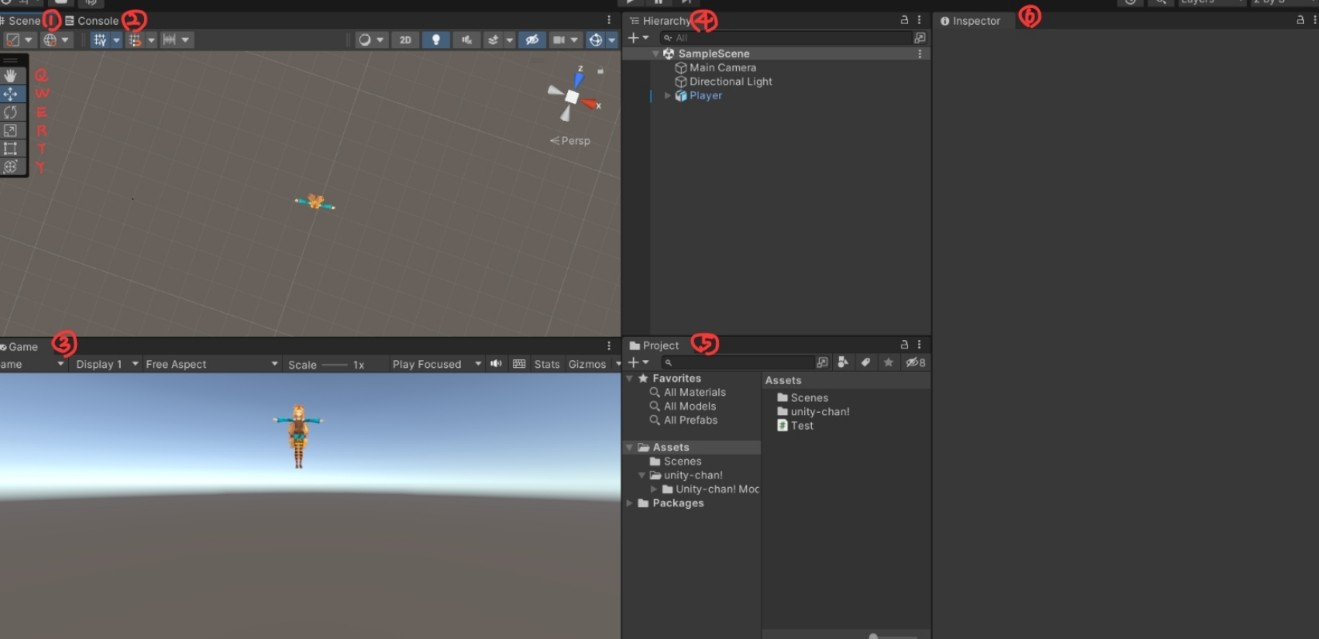Screen dimensions: 1319x639
Task: Click the Scene tool handle grip bar
Action: pos(10,60)
